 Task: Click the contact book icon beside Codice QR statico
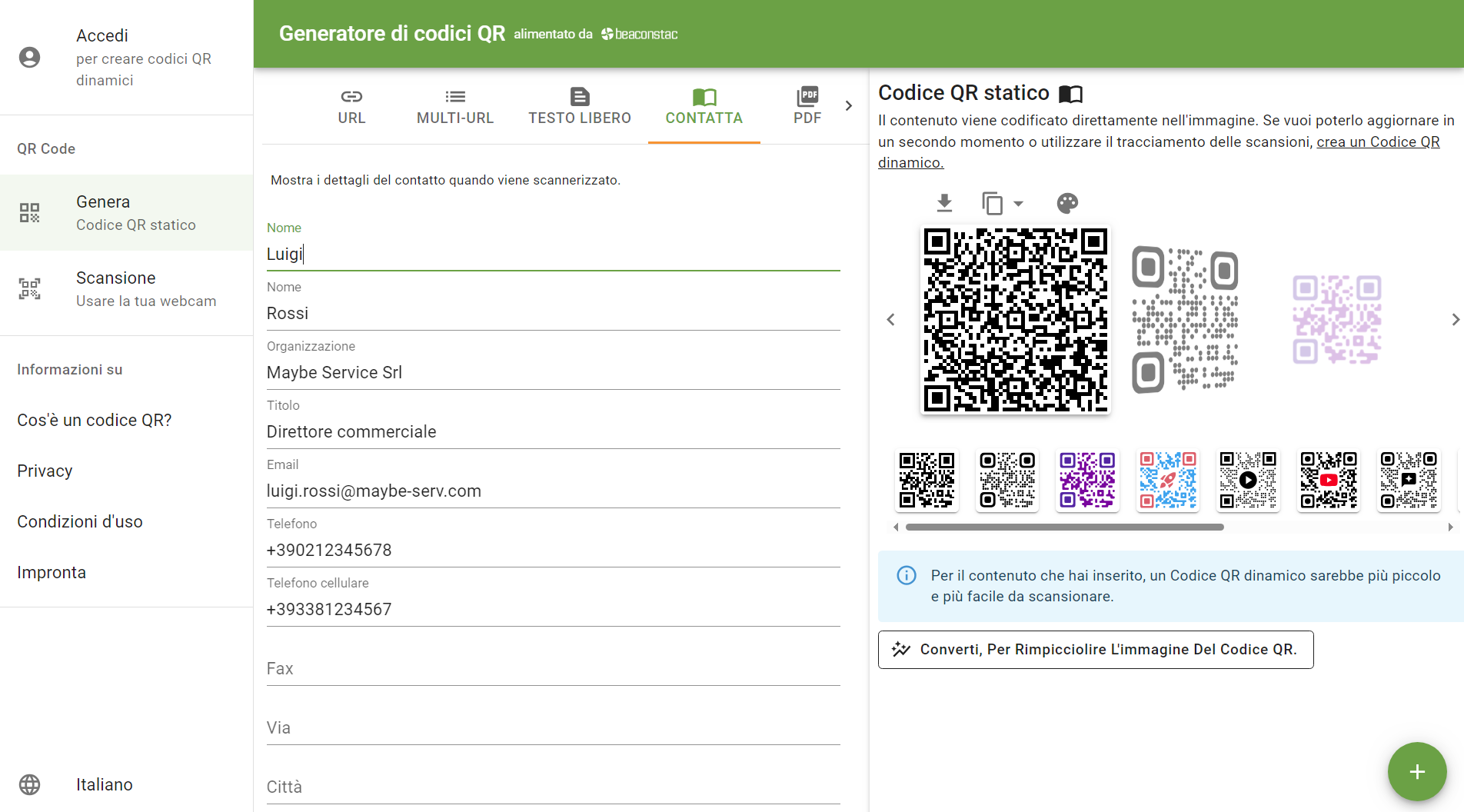pos(1070,94)
